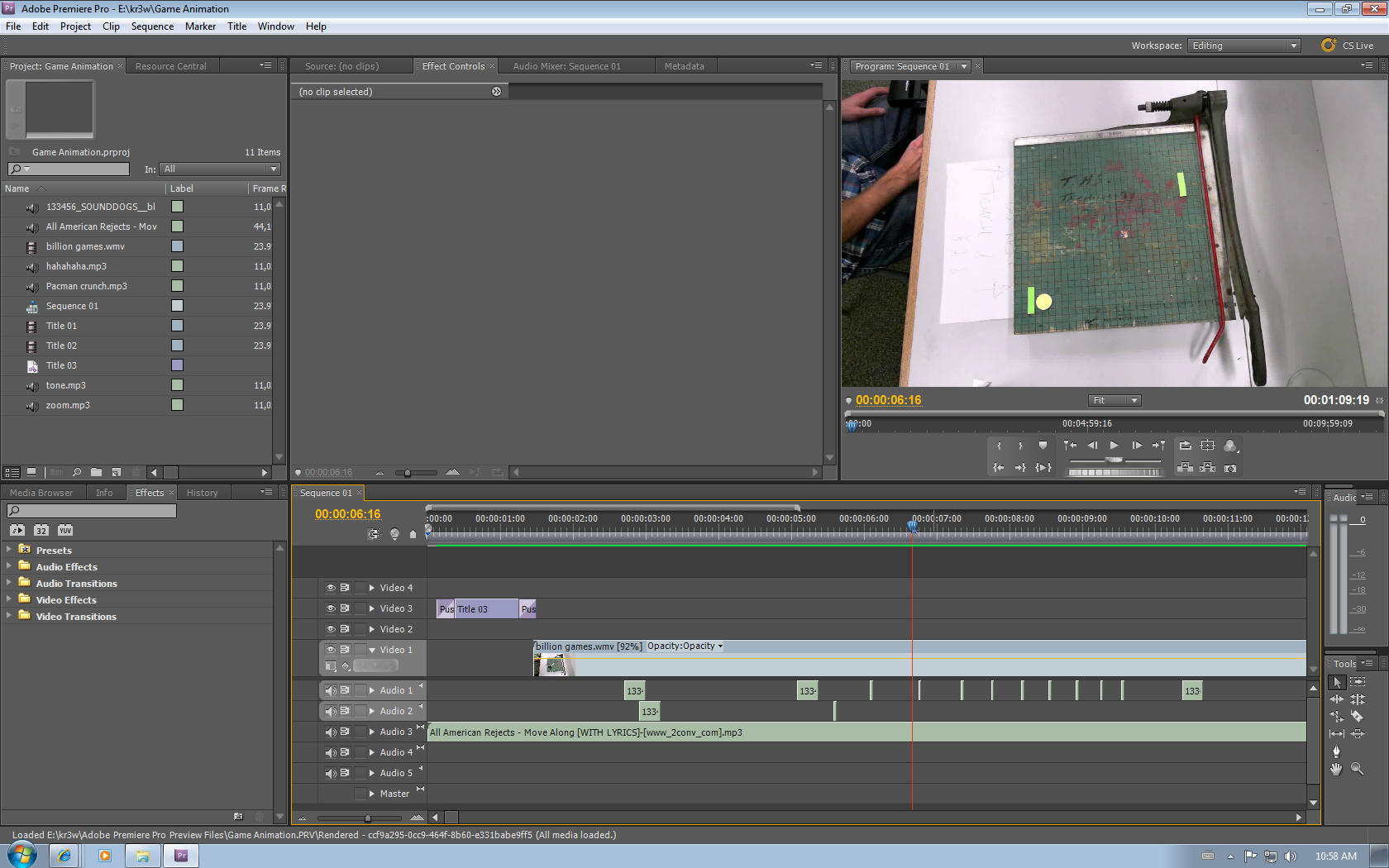Step forward one frame in Program monitor
This screenshot has height=868, width=1389.
coord(1137,446)
